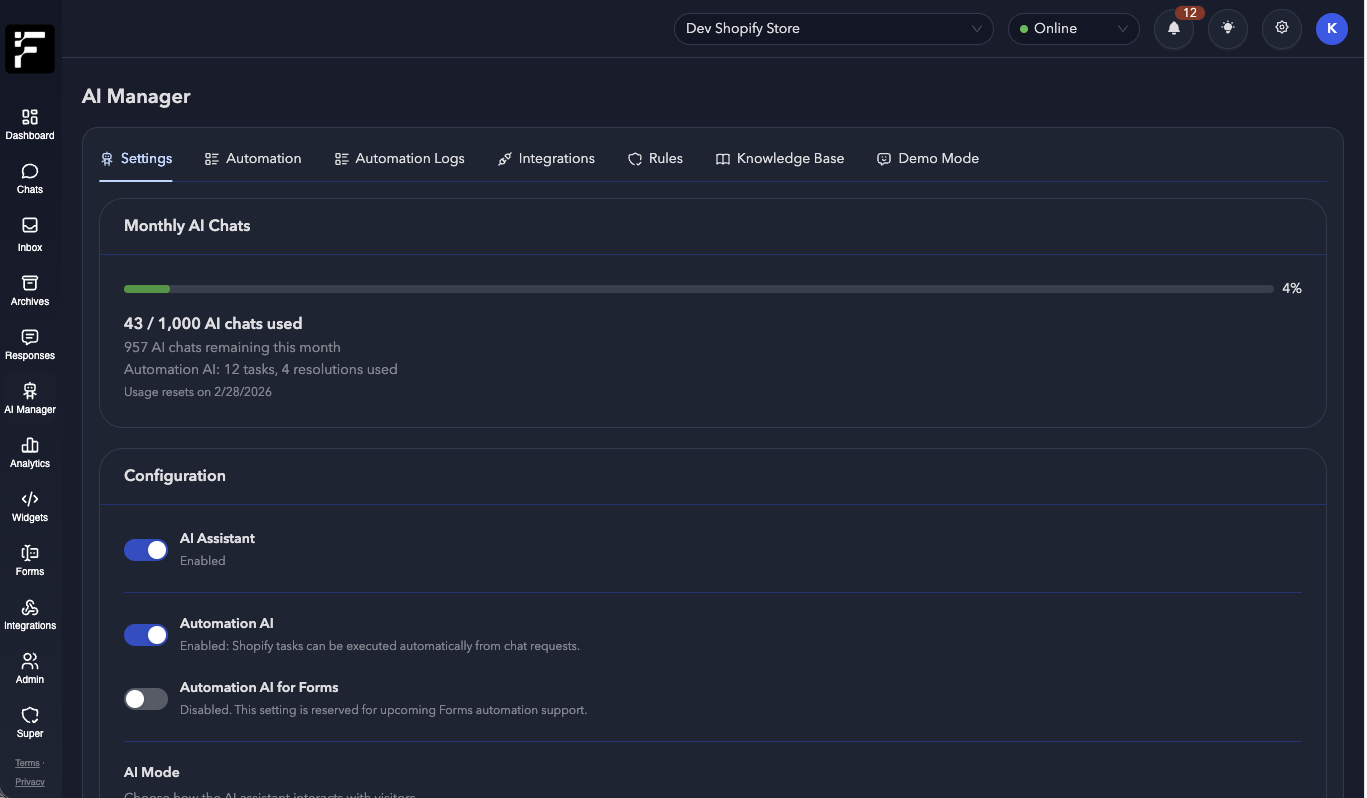1367x798 pixels.
Task: Turn off the Automation AI switch
Action: [x=145, y=635]
